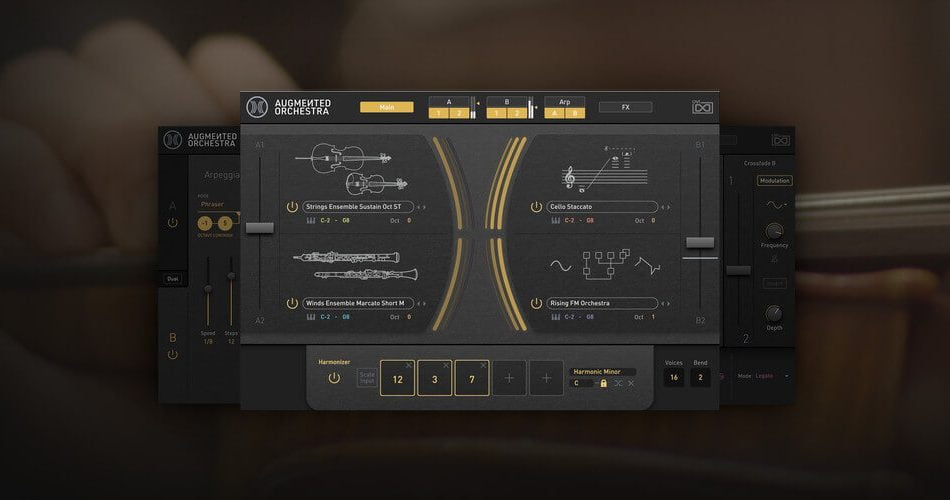Image resolution: width=950 pixels, height=500 pixels.
Task: Click the keyboard range icon under Cello Staccato
Action: click(556, 221)
